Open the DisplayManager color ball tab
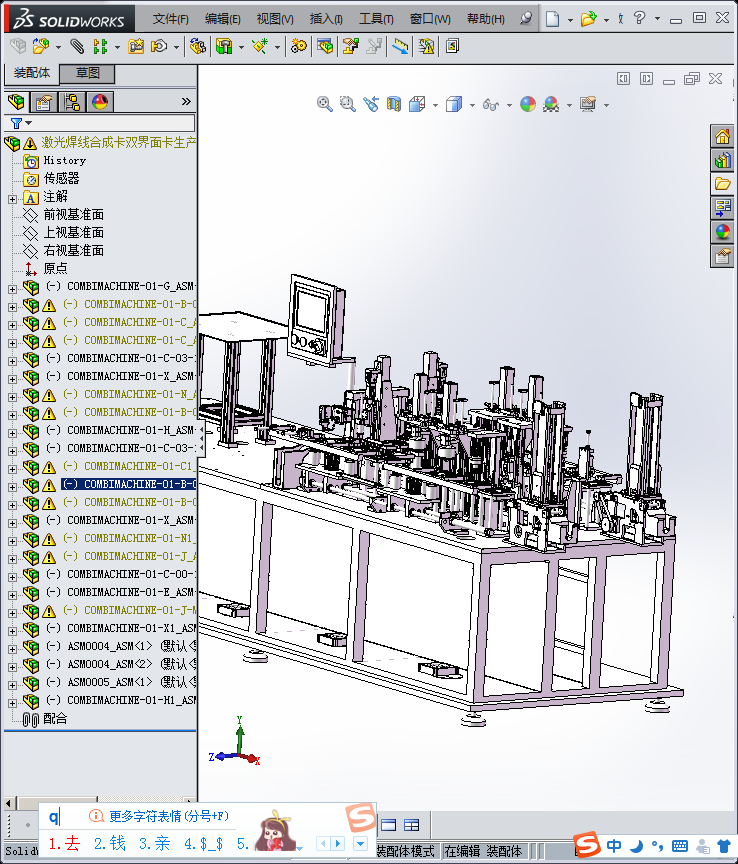This screenshot has width=738, height=864. tap(100, 102)
